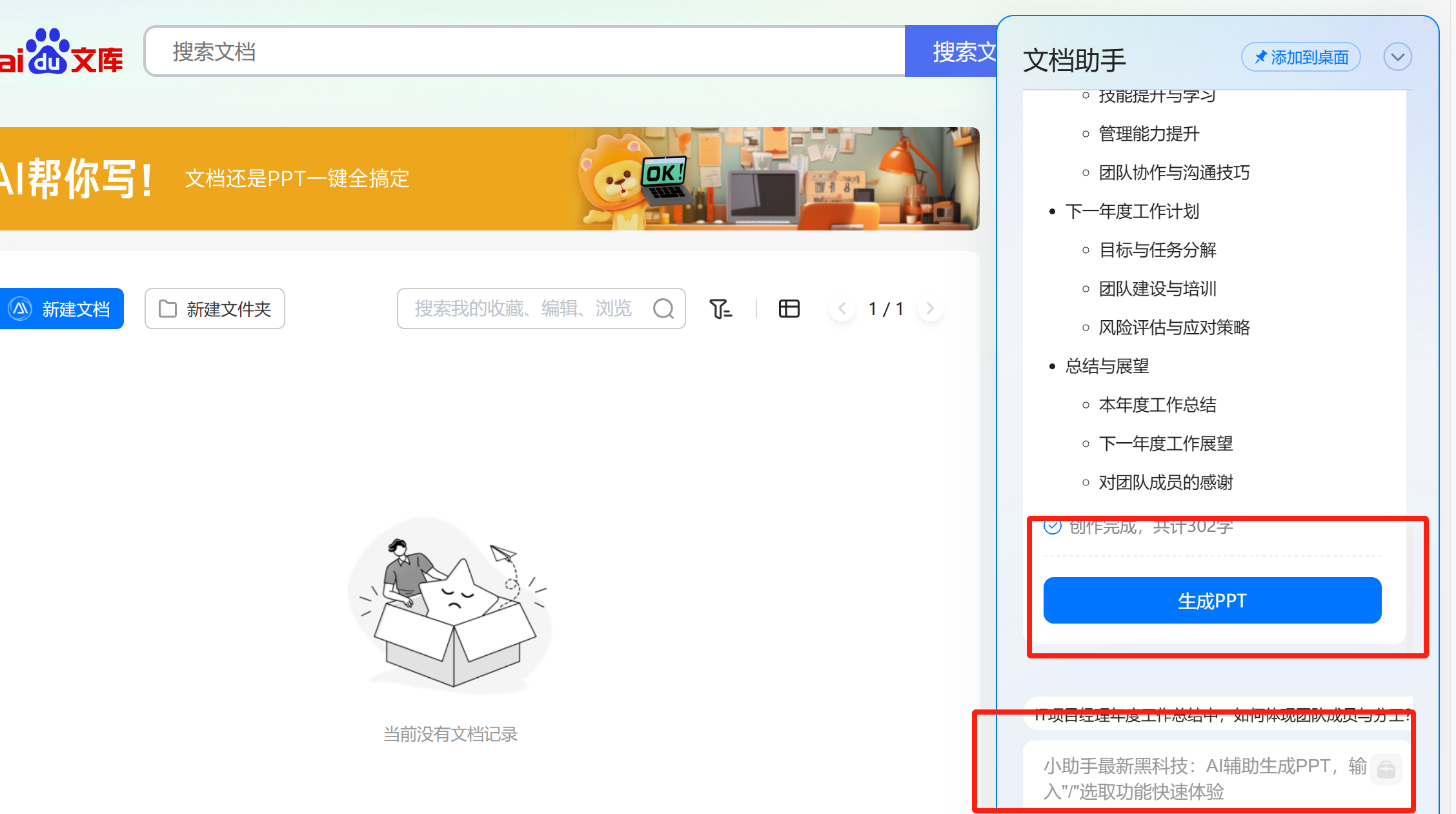Click the assistant chat input field
This screenshot has width=1456, height=814.
coord(1200,778)
